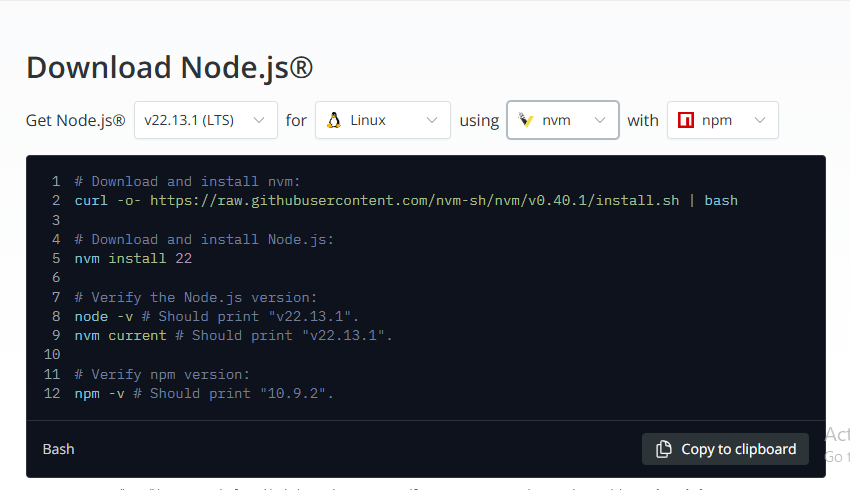Copy the Bash snippet to clipboard
The image size is (850, 490).
(725, 449)
